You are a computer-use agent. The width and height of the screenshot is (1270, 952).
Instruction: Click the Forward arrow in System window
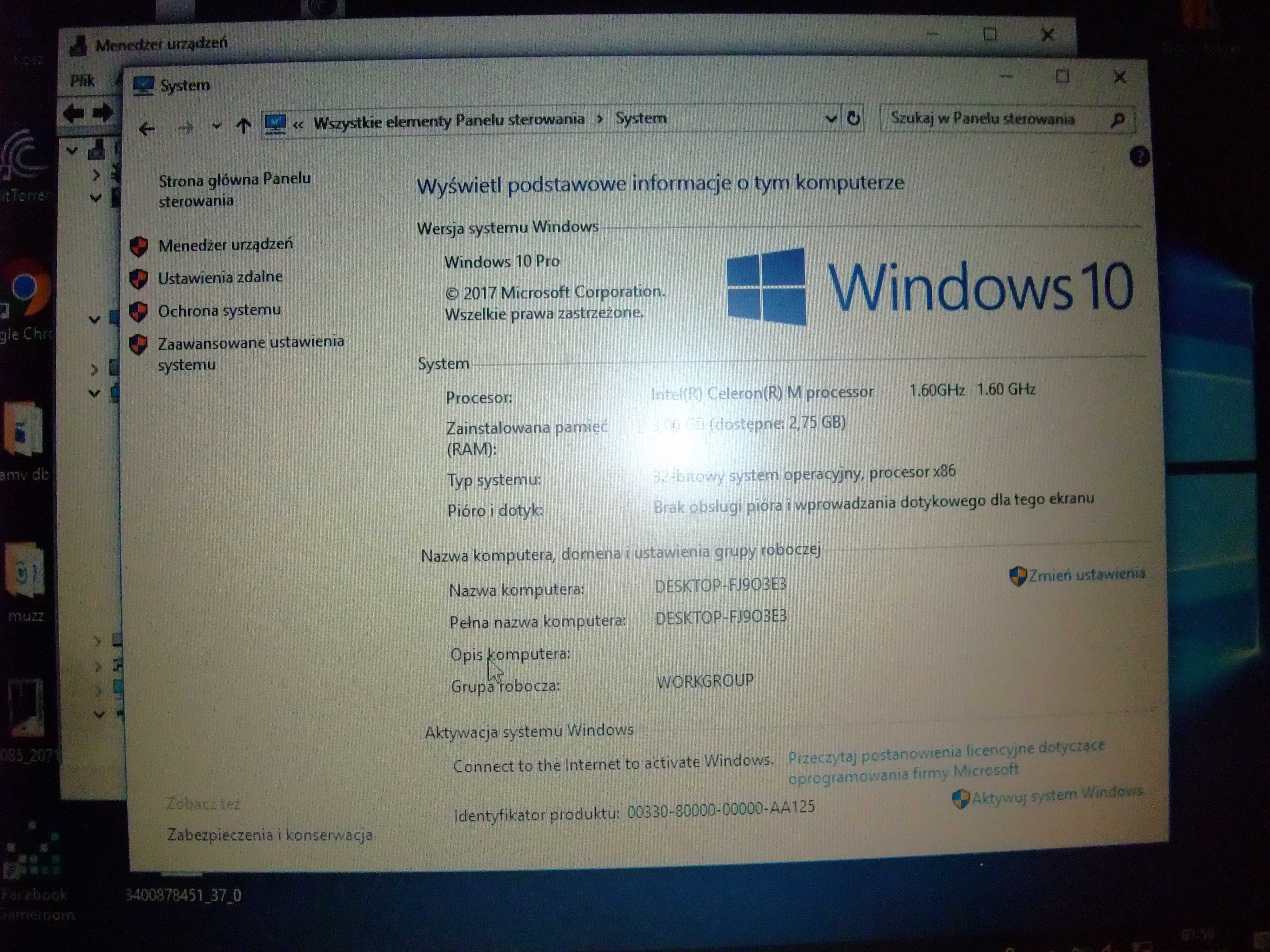tap(185, 127)
